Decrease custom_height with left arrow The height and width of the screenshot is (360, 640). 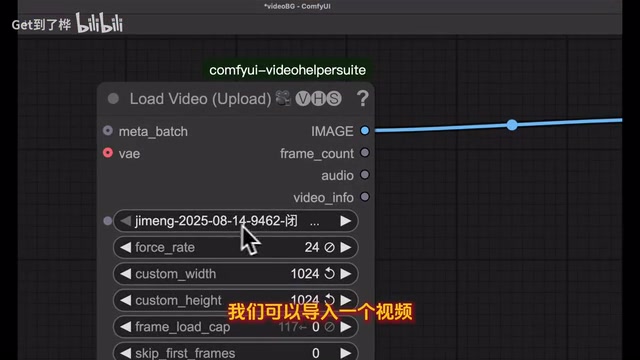126,300
